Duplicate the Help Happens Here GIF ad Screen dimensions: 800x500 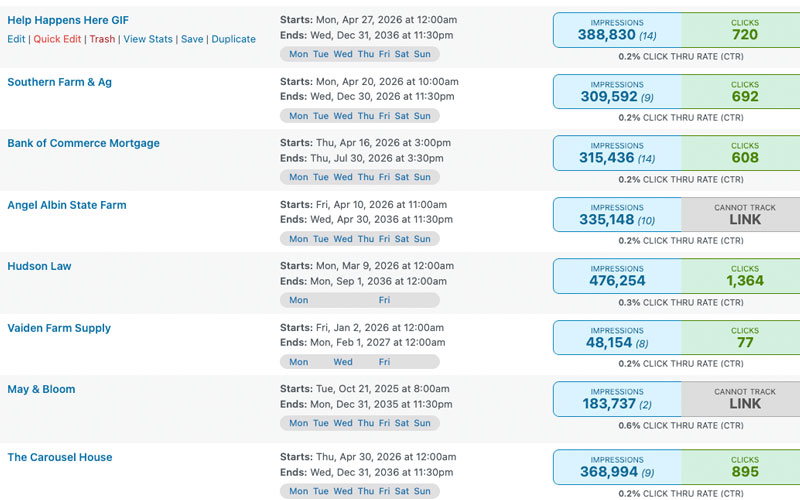(x=234, y=39)
